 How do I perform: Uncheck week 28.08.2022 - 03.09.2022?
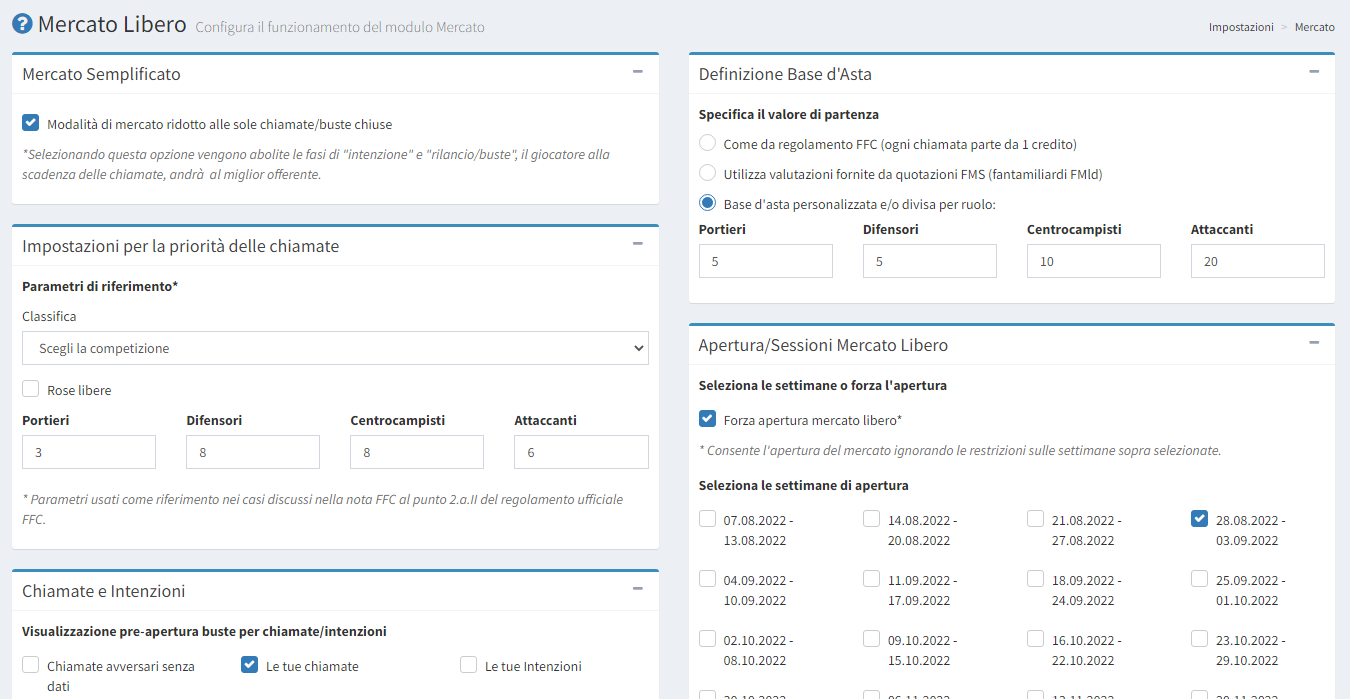point(1200,519)
